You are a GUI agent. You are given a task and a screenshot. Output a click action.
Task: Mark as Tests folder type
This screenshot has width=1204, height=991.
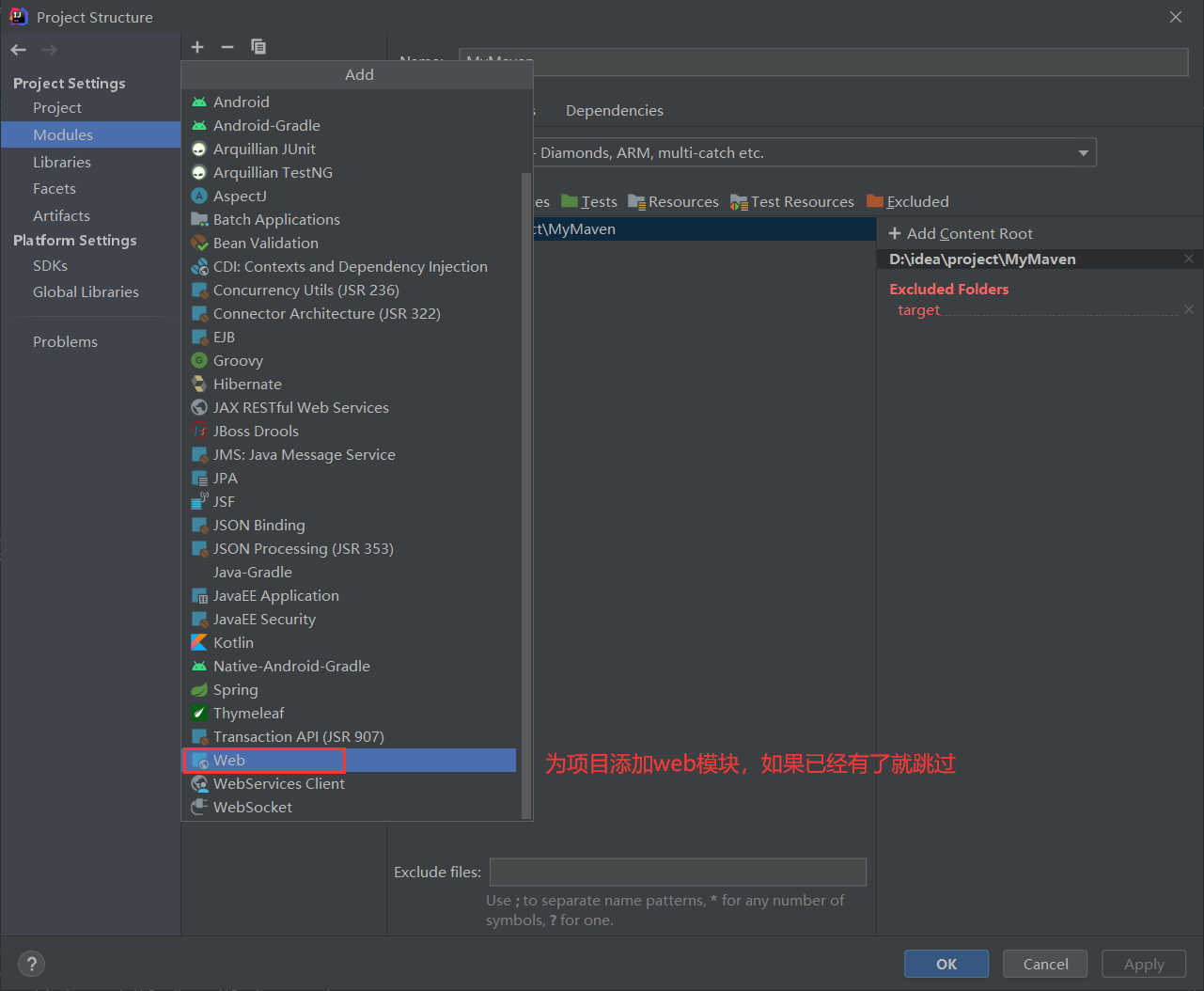coord(589,201)
